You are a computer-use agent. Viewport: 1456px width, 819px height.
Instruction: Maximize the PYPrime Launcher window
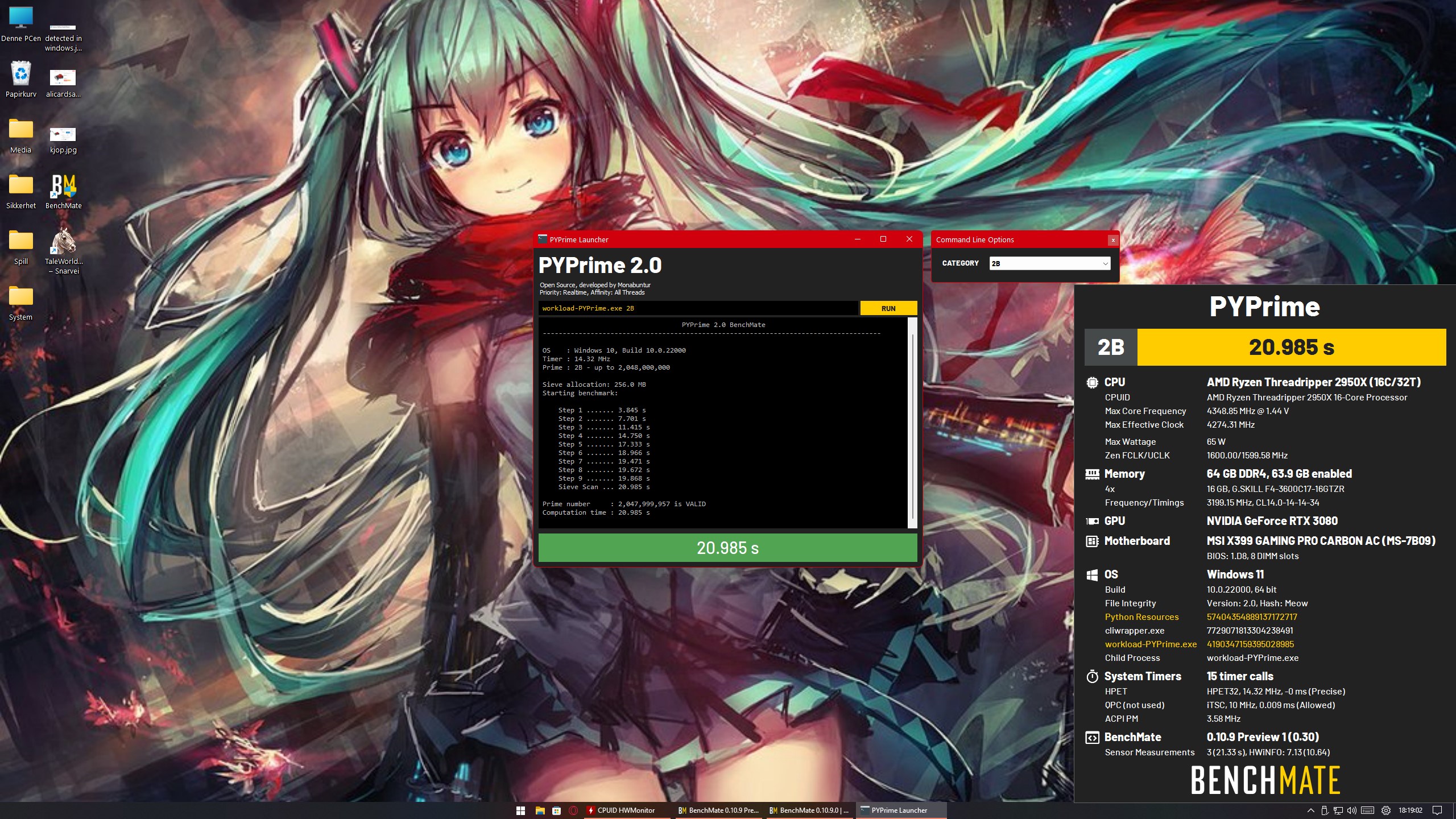coord(883,239)
